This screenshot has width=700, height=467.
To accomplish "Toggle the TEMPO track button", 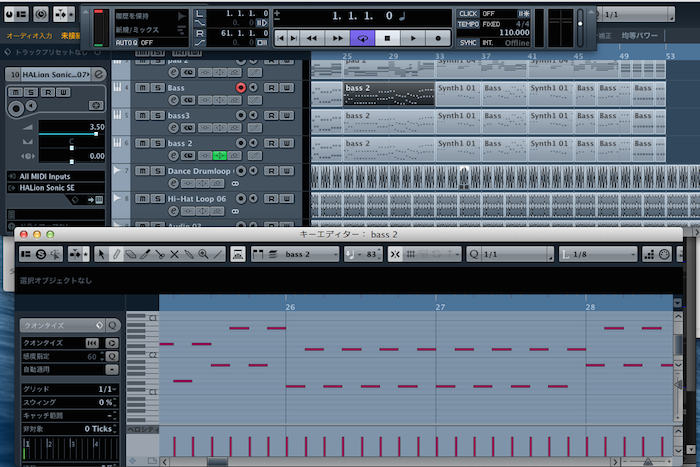I will point(468,24).
